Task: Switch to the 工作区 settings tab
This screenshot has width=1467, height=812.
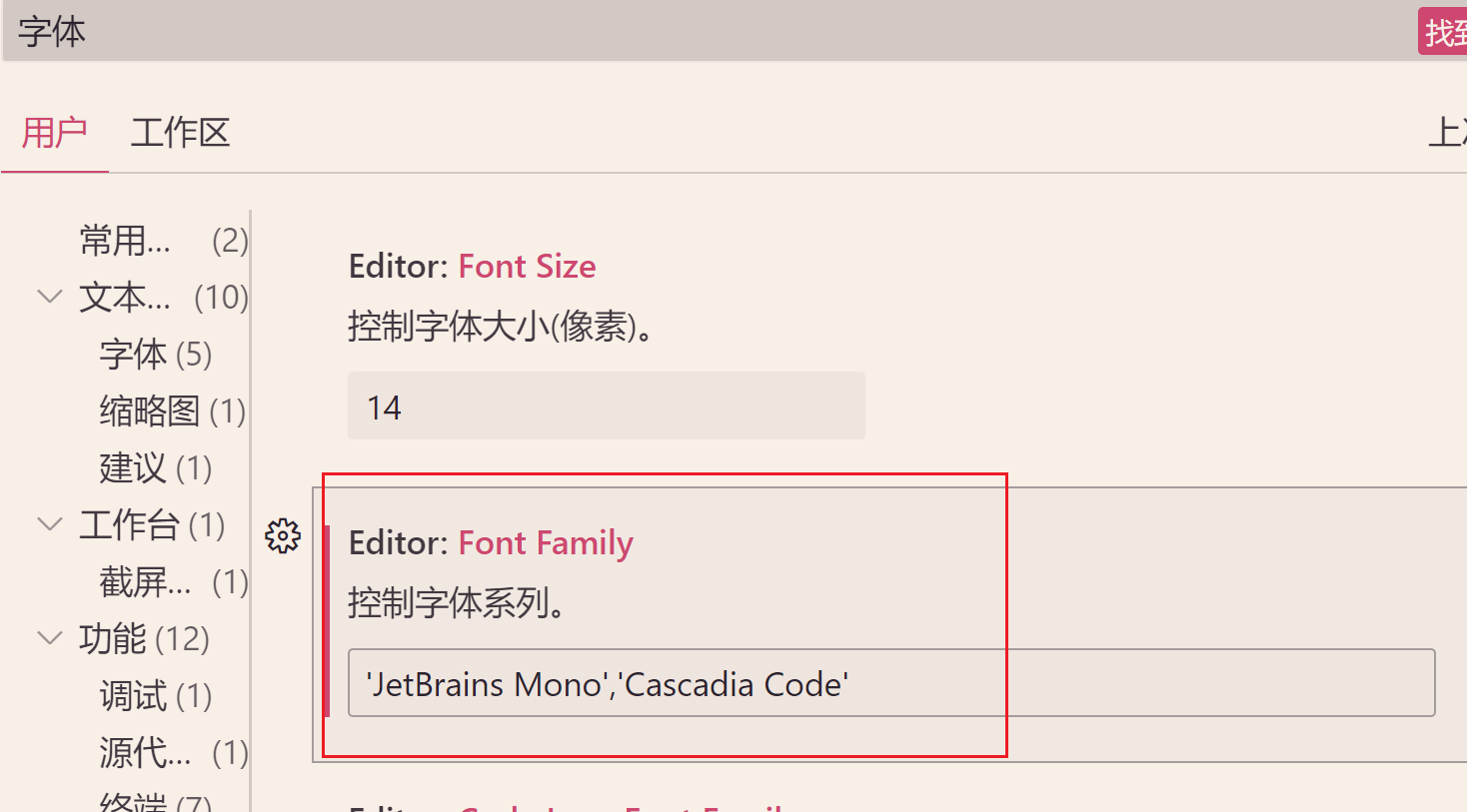Action: [x=181, y=132]
